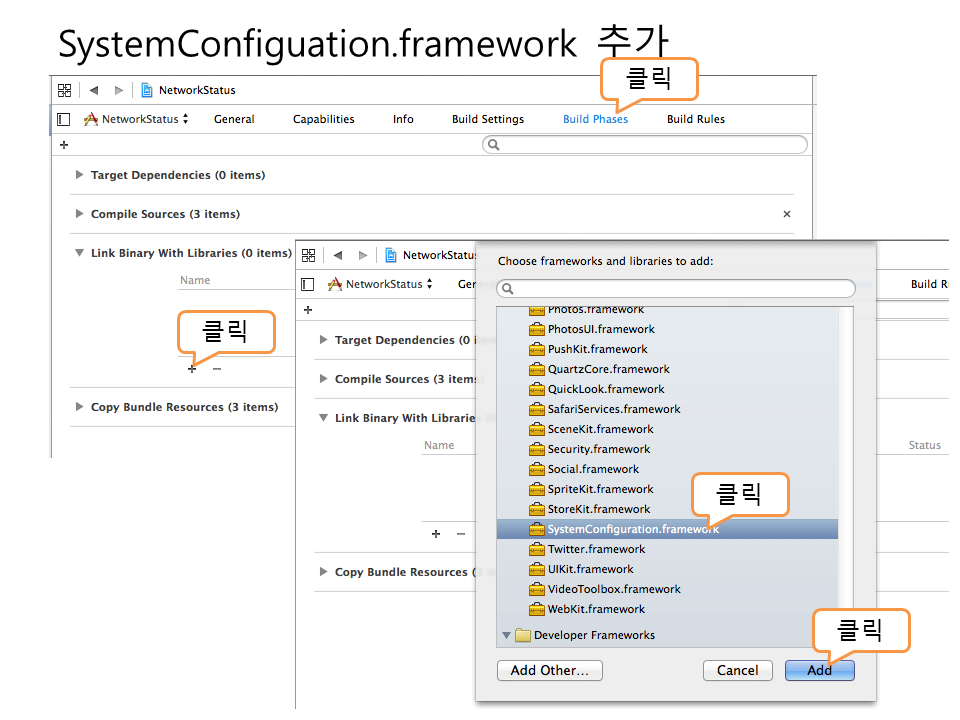Click the plus icon under Link Binary With Libraries in rear window

[192, 369]
